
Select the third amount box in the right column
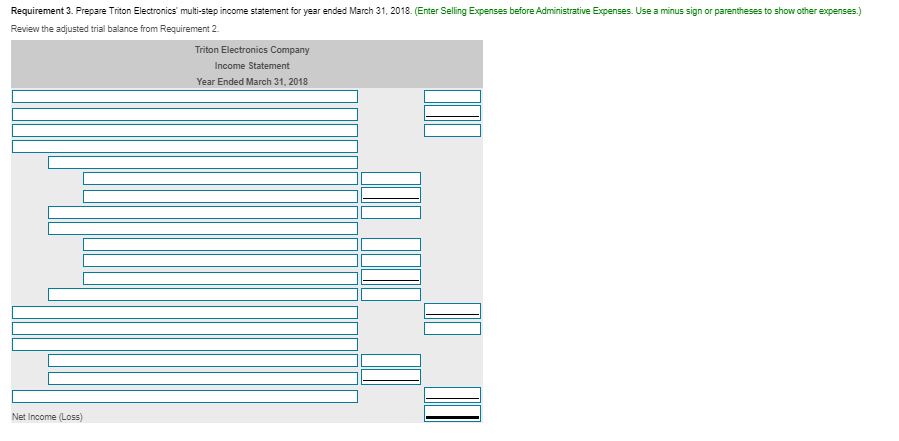[x=452, y=131]
